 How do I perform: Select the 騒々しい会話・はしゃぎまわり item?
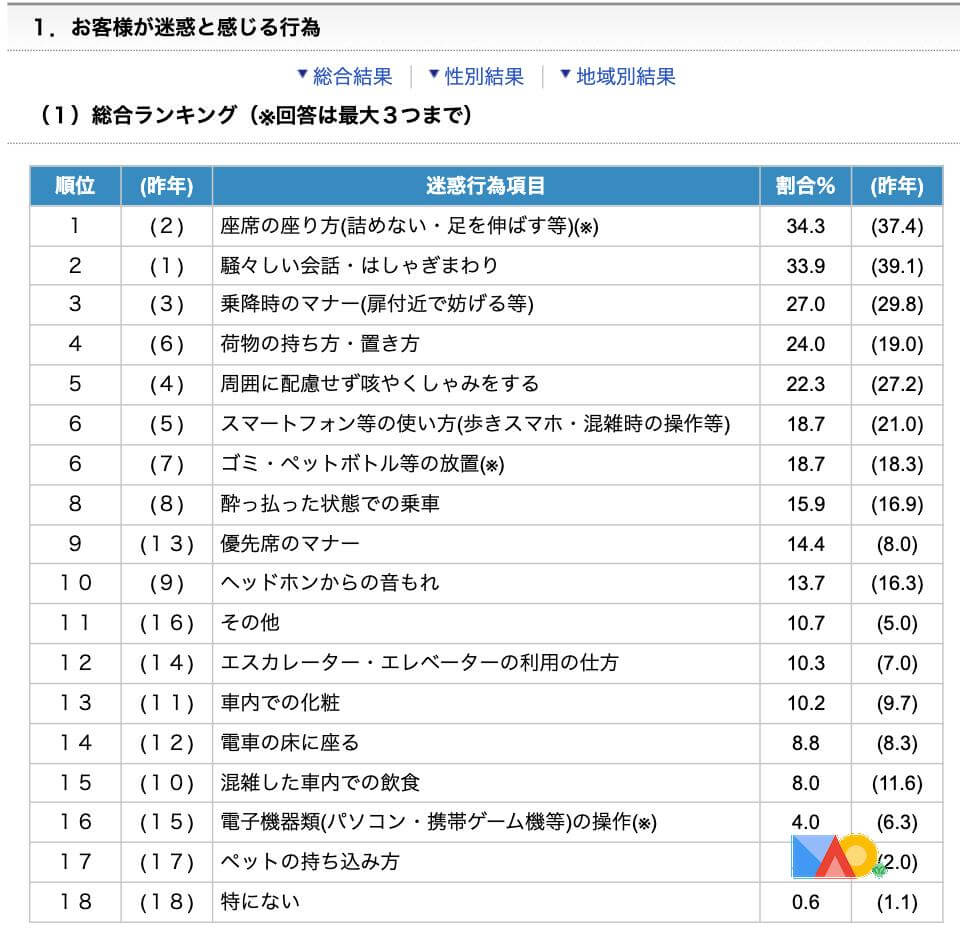tap(358, 266)
